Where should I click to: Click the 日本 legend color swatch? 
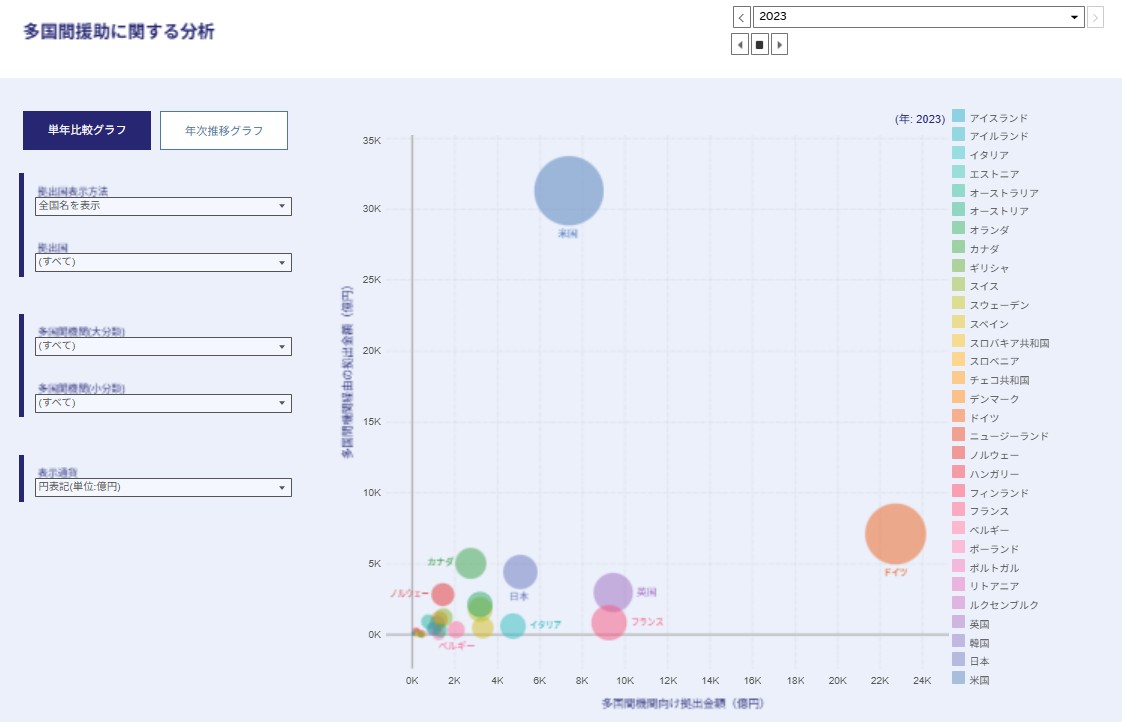[x=958, y=660]
